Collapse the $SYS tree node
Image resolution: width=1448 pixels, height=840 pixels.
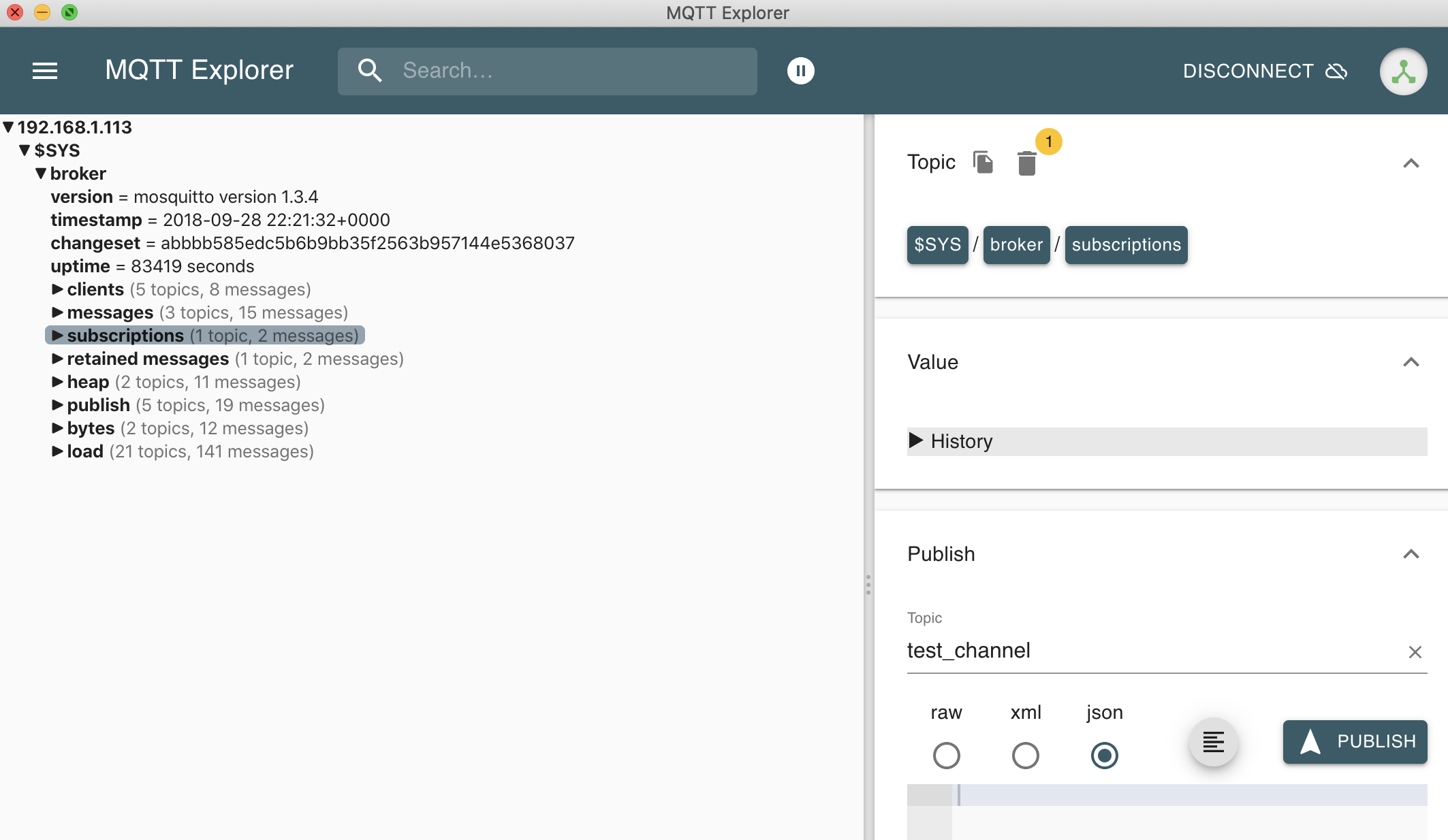coord(25,150)
